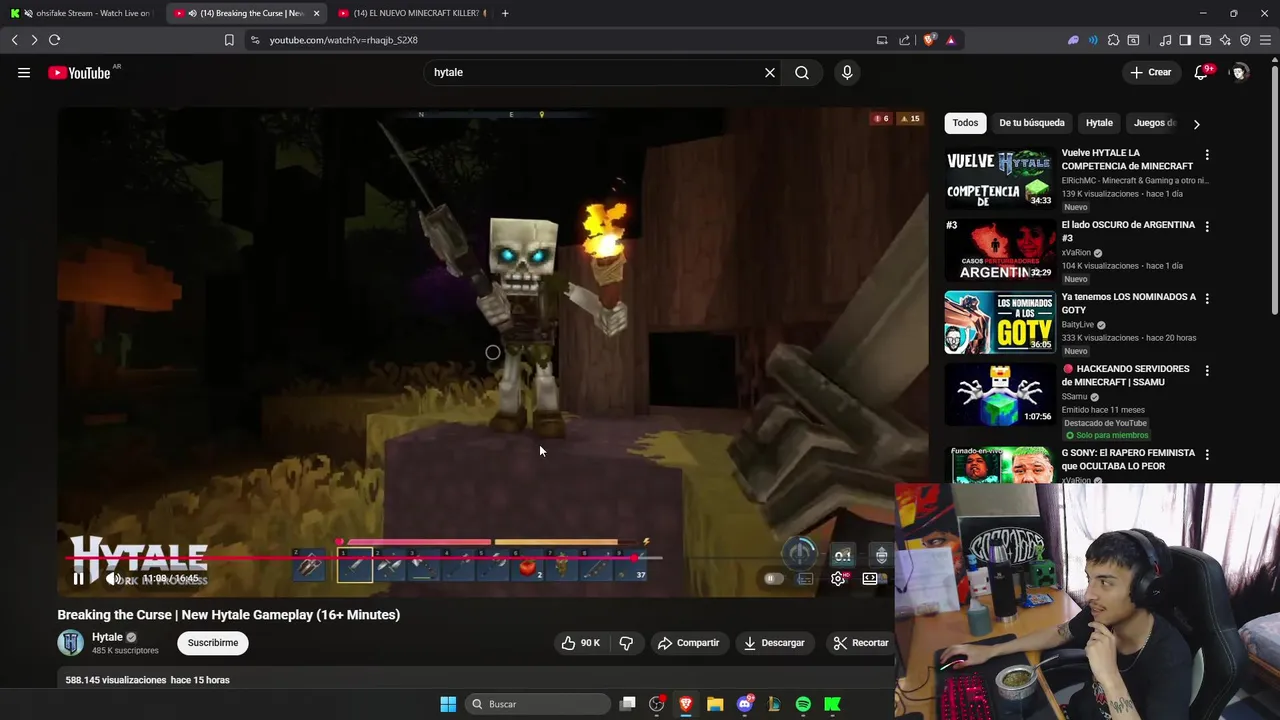Select the Hytale filter chip

point(1099,123)
